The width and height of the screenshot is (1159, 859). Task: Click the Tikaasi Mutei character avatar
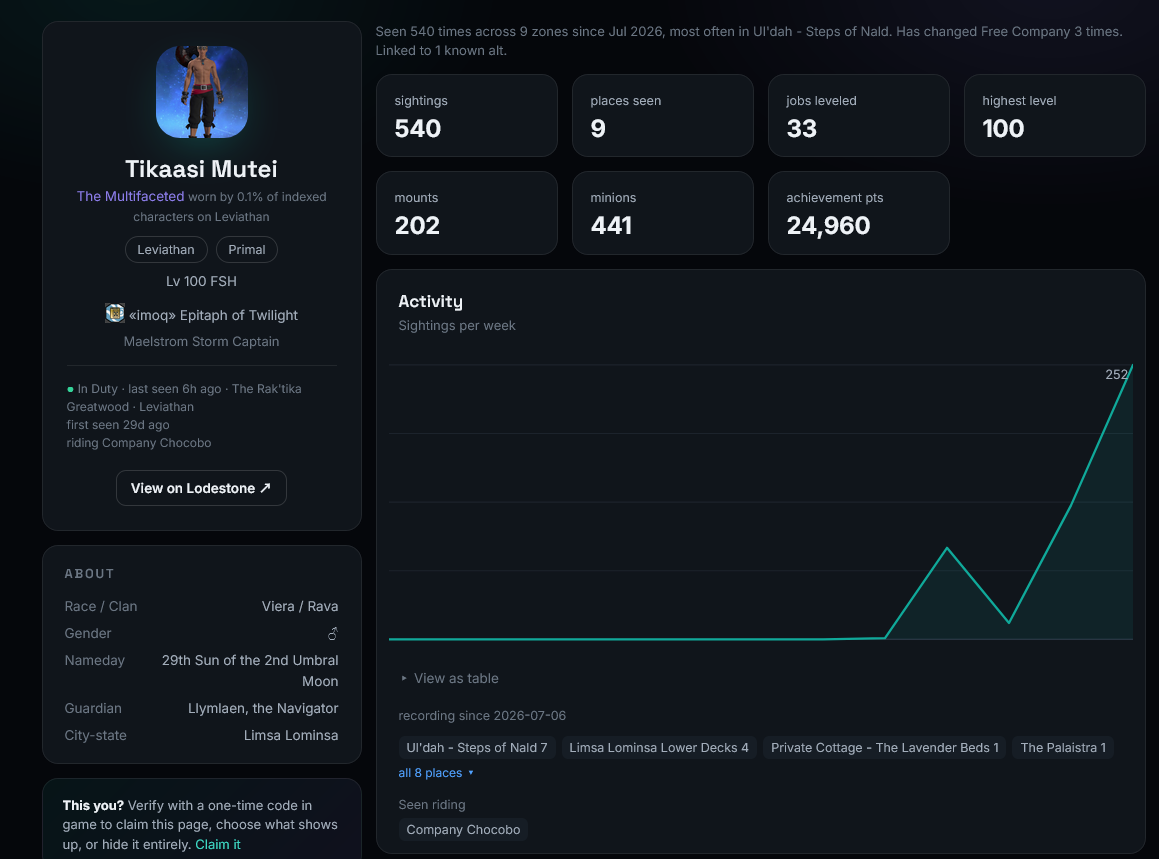(202, 92)
